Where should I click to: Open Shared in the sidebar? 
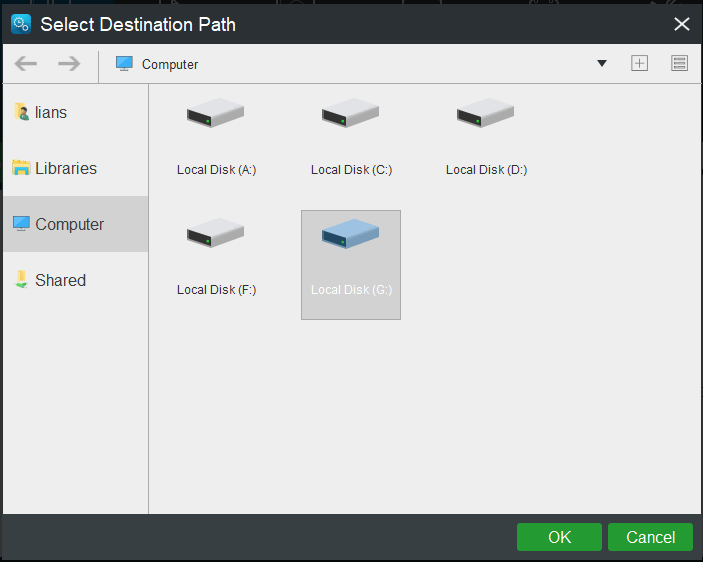[75, 280]
